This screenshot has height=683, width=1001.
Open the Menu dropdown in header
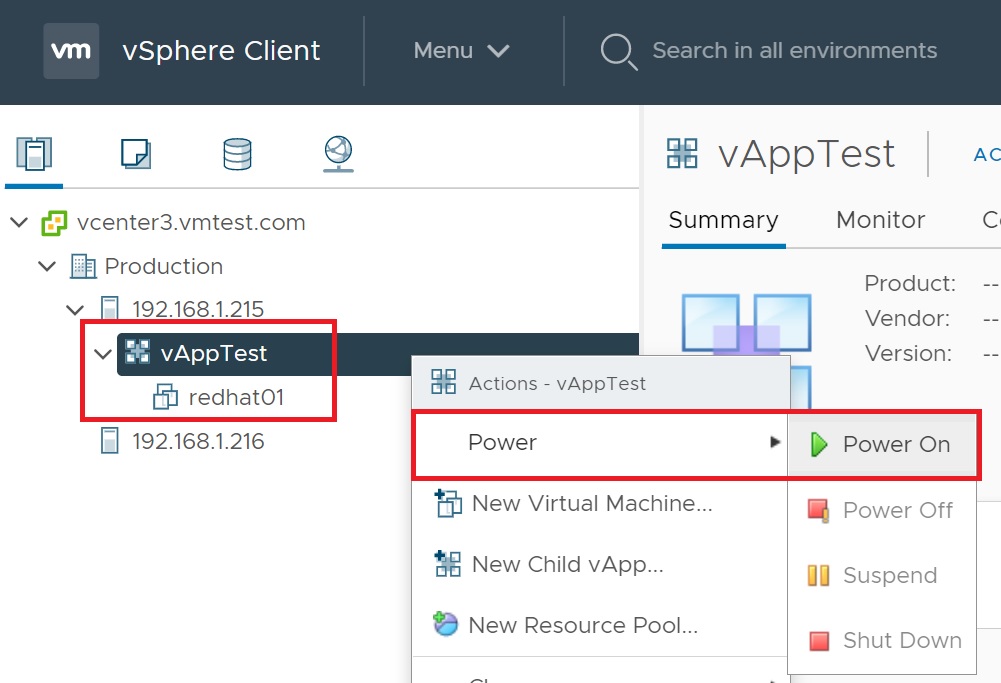point(461,50)
